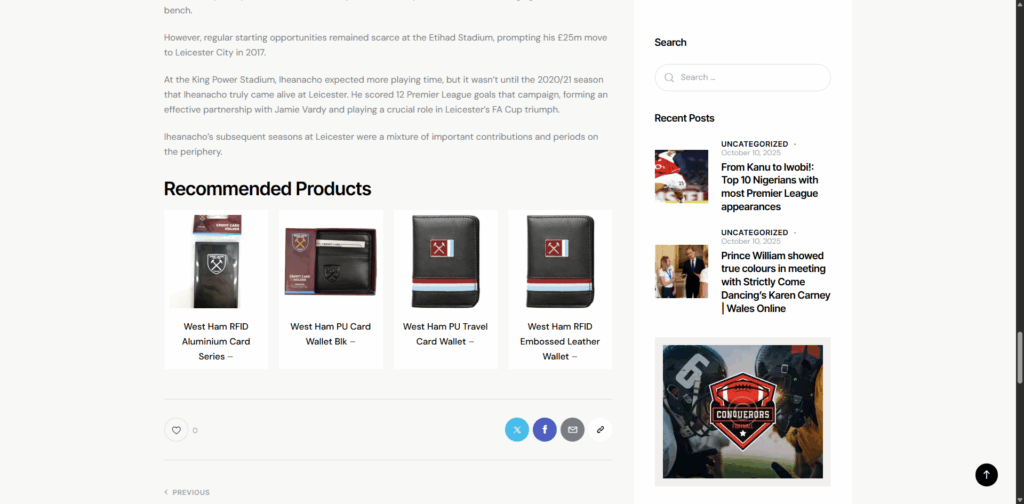This screenshot has height=504, width=1024.
Task: Open West Ham PU Travel Card Wallet image
Action: click(x=445, y=261)
